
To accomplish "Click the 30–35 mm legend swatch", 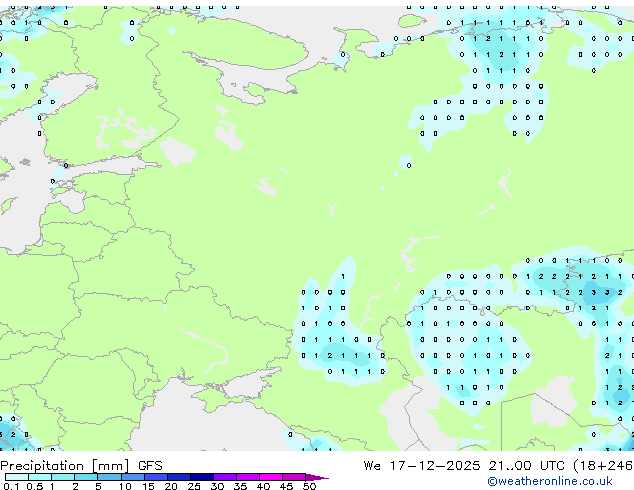I will click(x=225, y=477).
